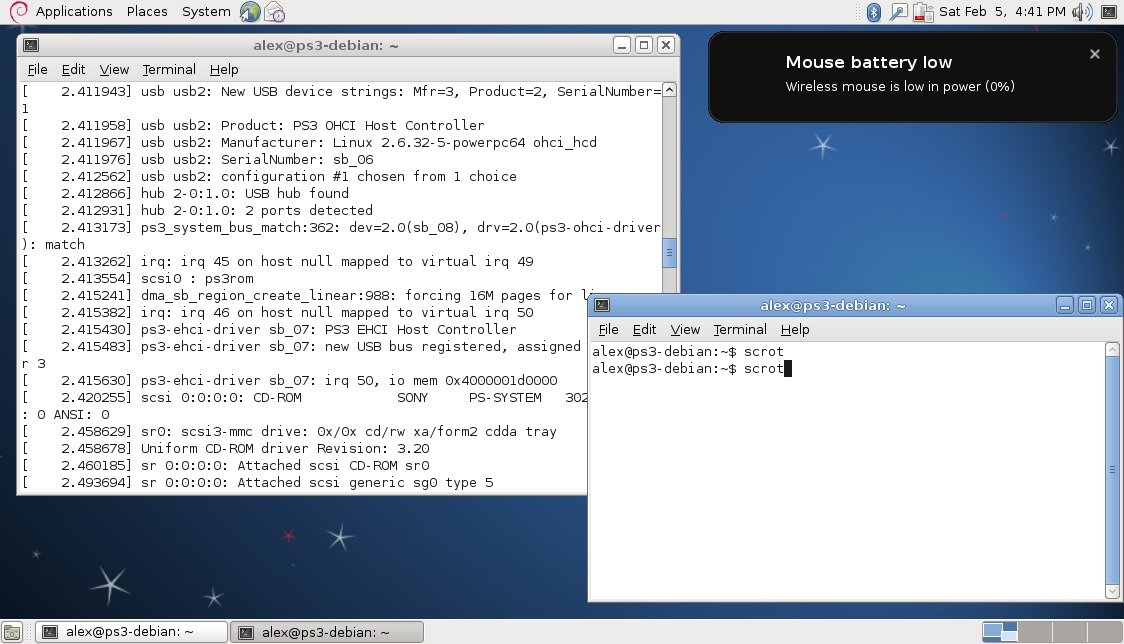Open Help menu in back terminal window

[224, 70]
